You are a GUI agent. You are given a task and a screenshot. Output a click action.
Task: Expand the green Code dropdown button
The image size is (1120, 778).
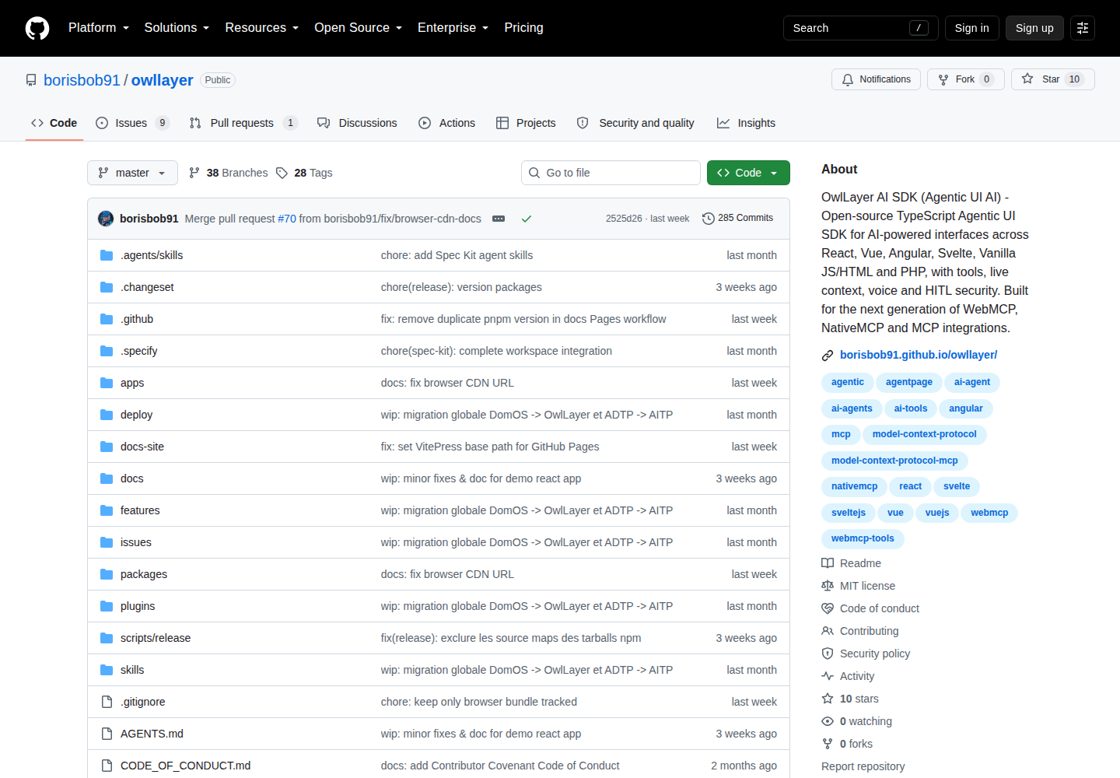tap(748, 173)
